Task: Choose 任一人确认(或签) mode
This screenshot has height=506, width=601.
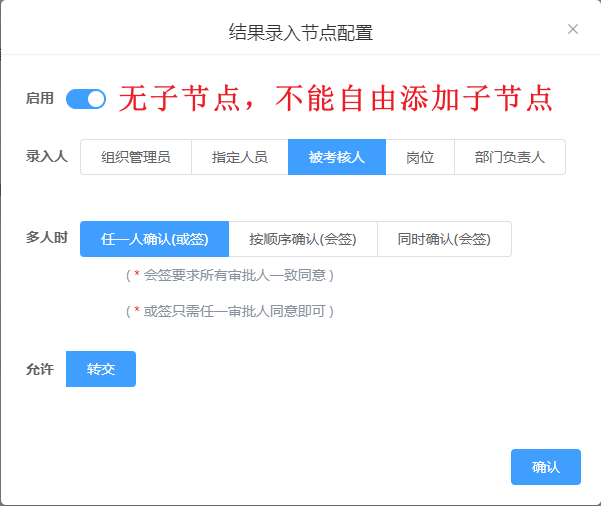Action: (154, 239)
